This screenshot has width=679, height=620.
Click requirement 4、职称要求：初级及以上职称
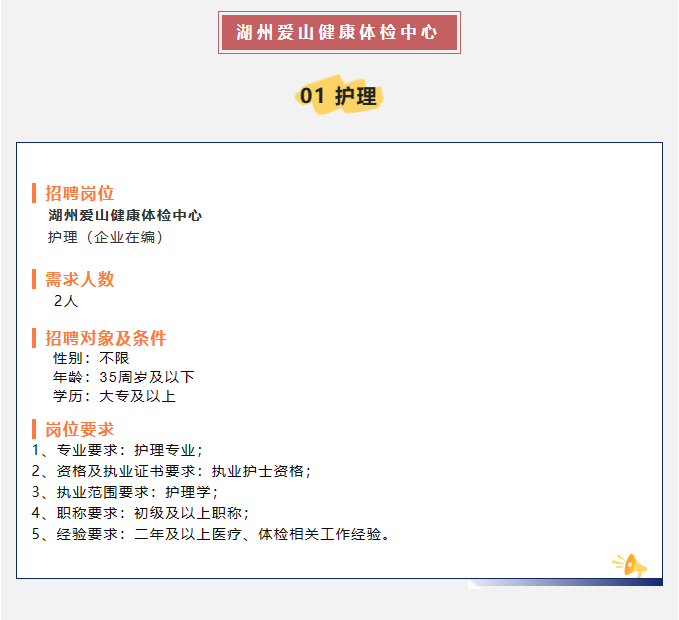pos(140,513)
